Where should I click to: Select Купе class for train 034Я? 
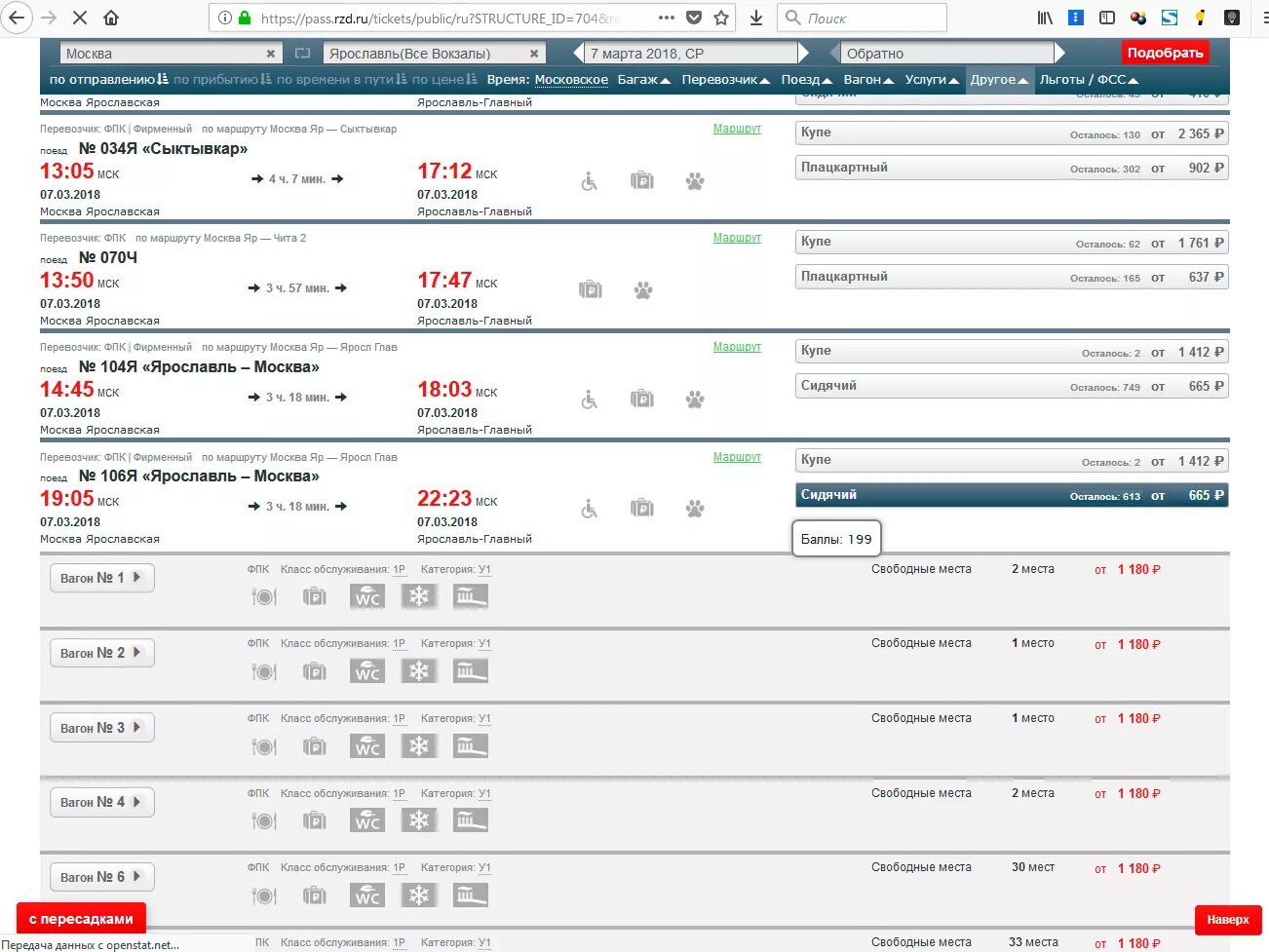(1012, 133)
